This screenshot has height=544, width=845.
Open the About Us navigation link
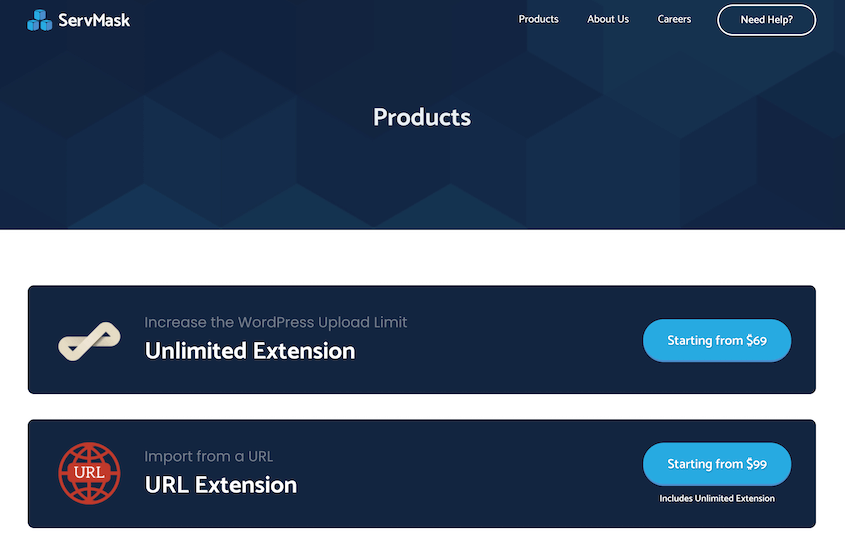[608, 19]
